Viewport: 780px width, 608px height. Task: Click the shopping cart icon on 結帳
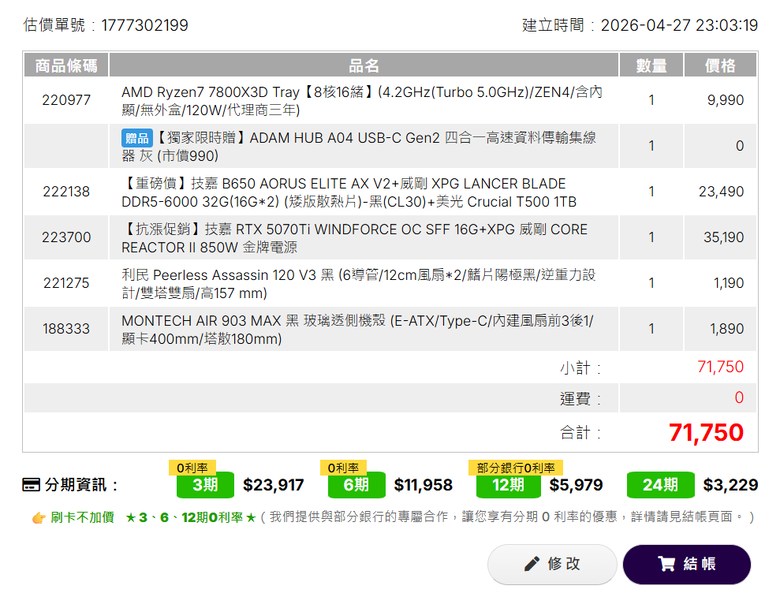tap(666, 564)
